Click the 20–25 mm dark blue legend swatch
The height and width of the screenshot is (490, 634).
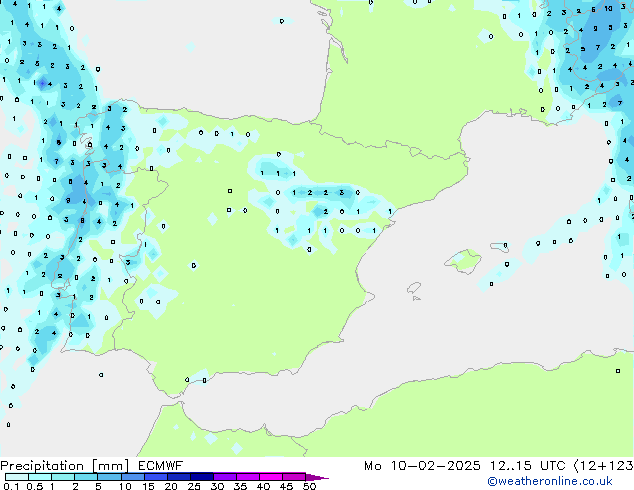click(178, 477)
